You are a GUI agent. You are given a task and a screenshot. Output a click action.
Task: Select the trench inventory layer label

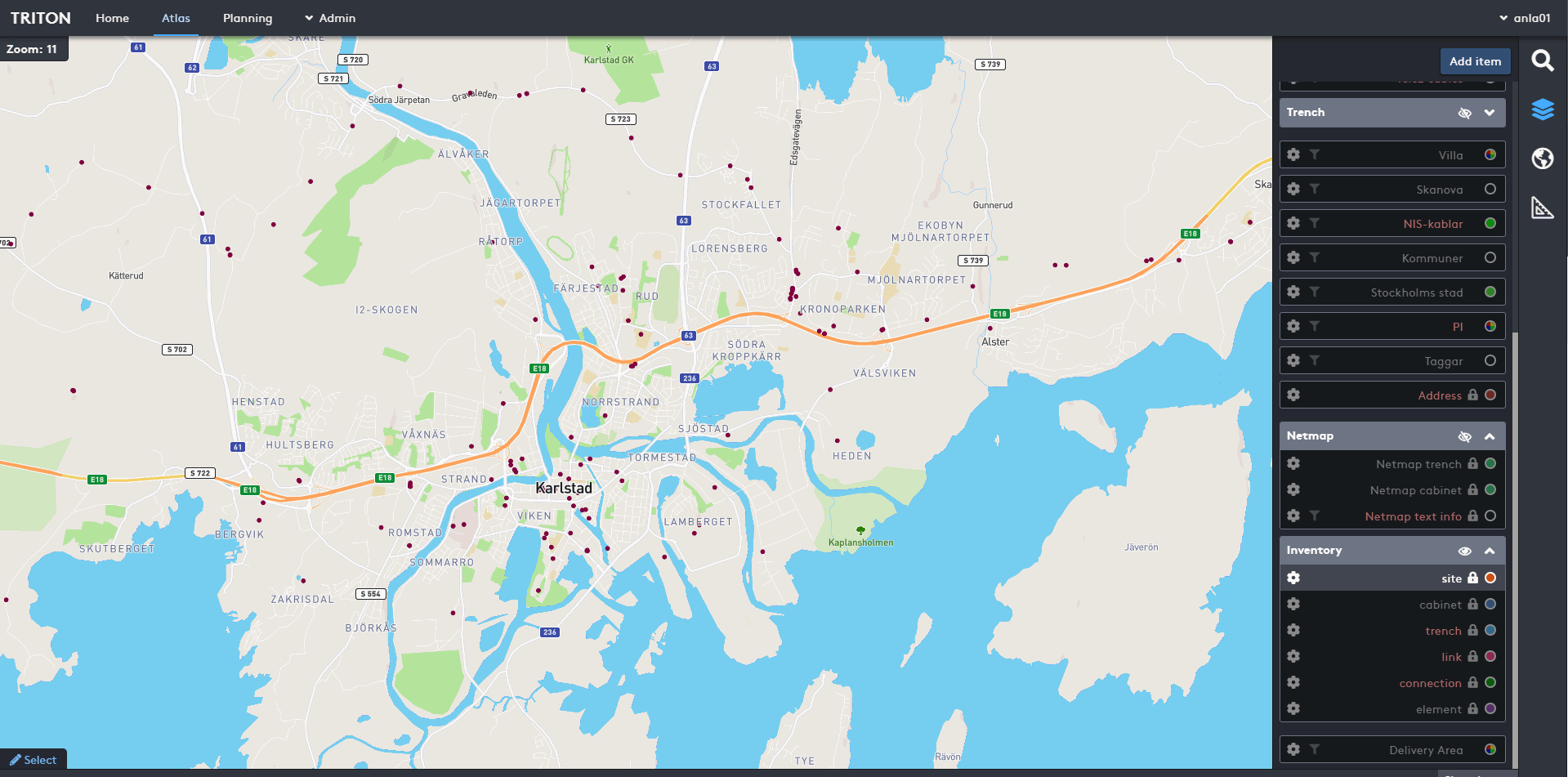tap(1443, 631)
